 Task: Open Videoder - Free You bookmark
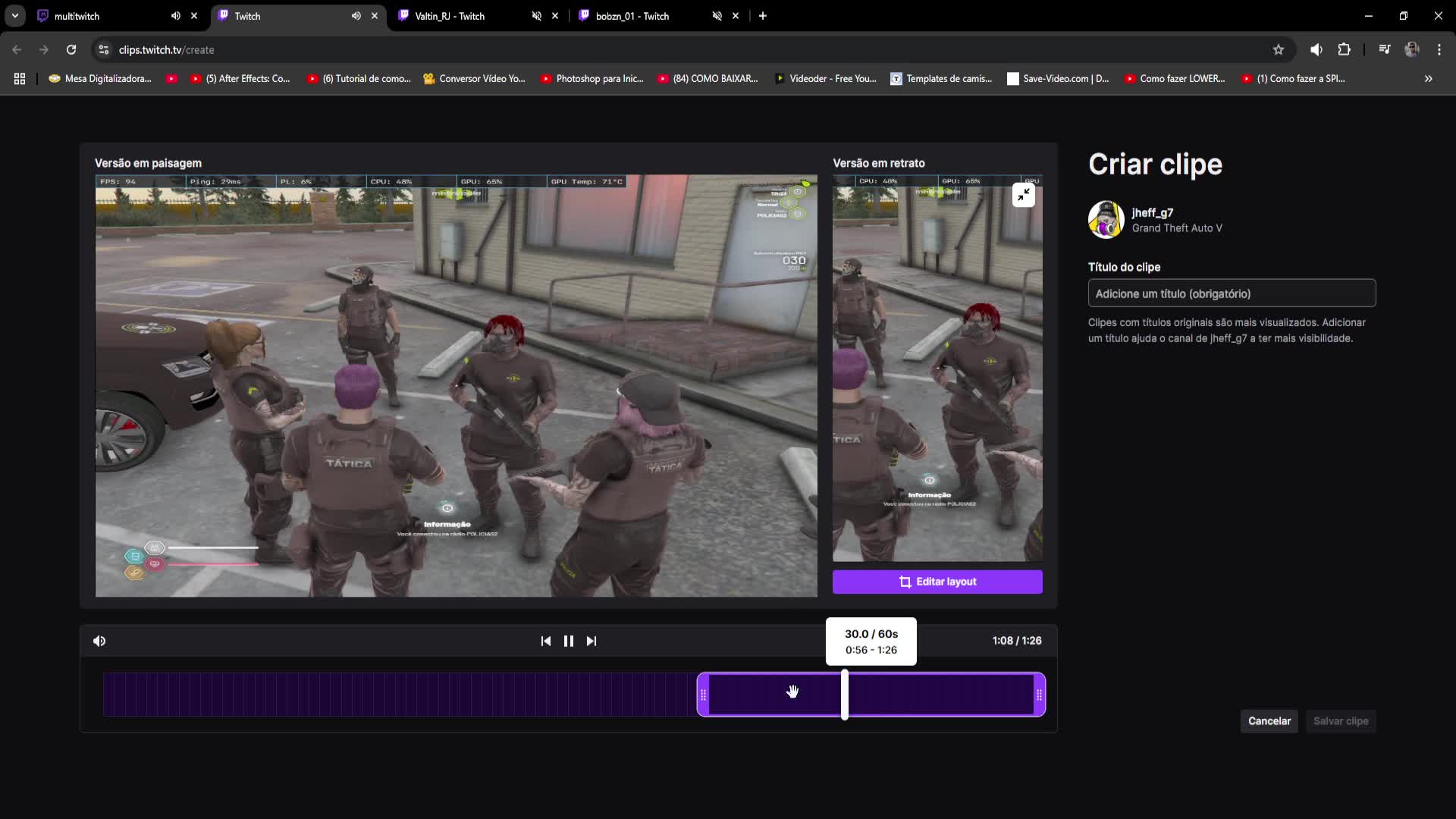(825, 79)
